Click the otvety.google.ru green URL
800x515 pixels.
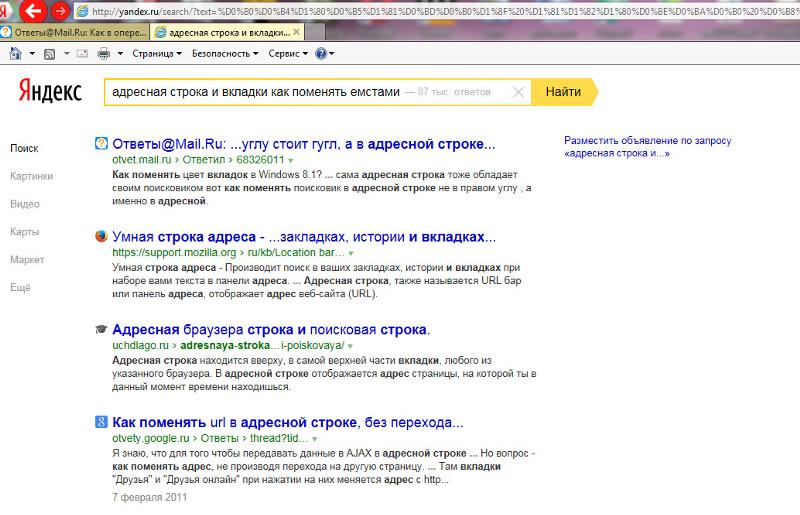click(151, 438)
